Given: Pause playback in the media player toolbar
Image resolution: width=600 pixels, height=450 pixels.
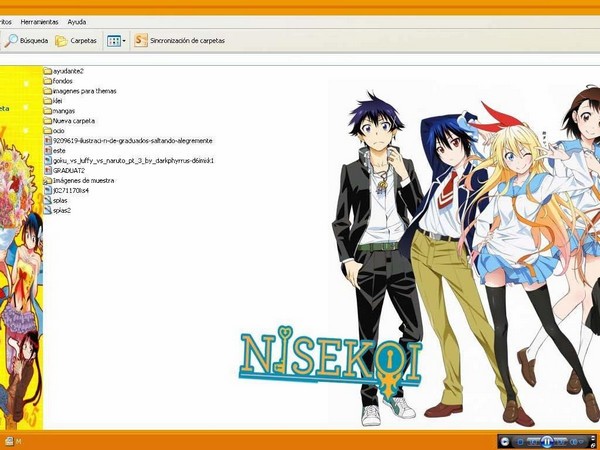Looking at the screenshot, I should [547, 442].
